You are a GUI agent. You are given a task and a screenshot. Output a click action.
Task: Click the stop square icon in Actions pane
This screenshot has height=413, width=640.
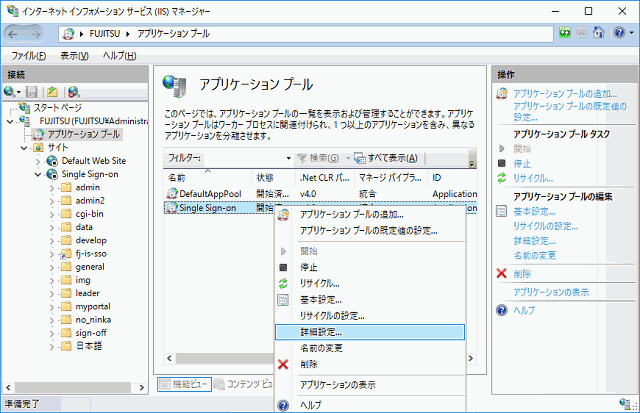coord(502,163)
